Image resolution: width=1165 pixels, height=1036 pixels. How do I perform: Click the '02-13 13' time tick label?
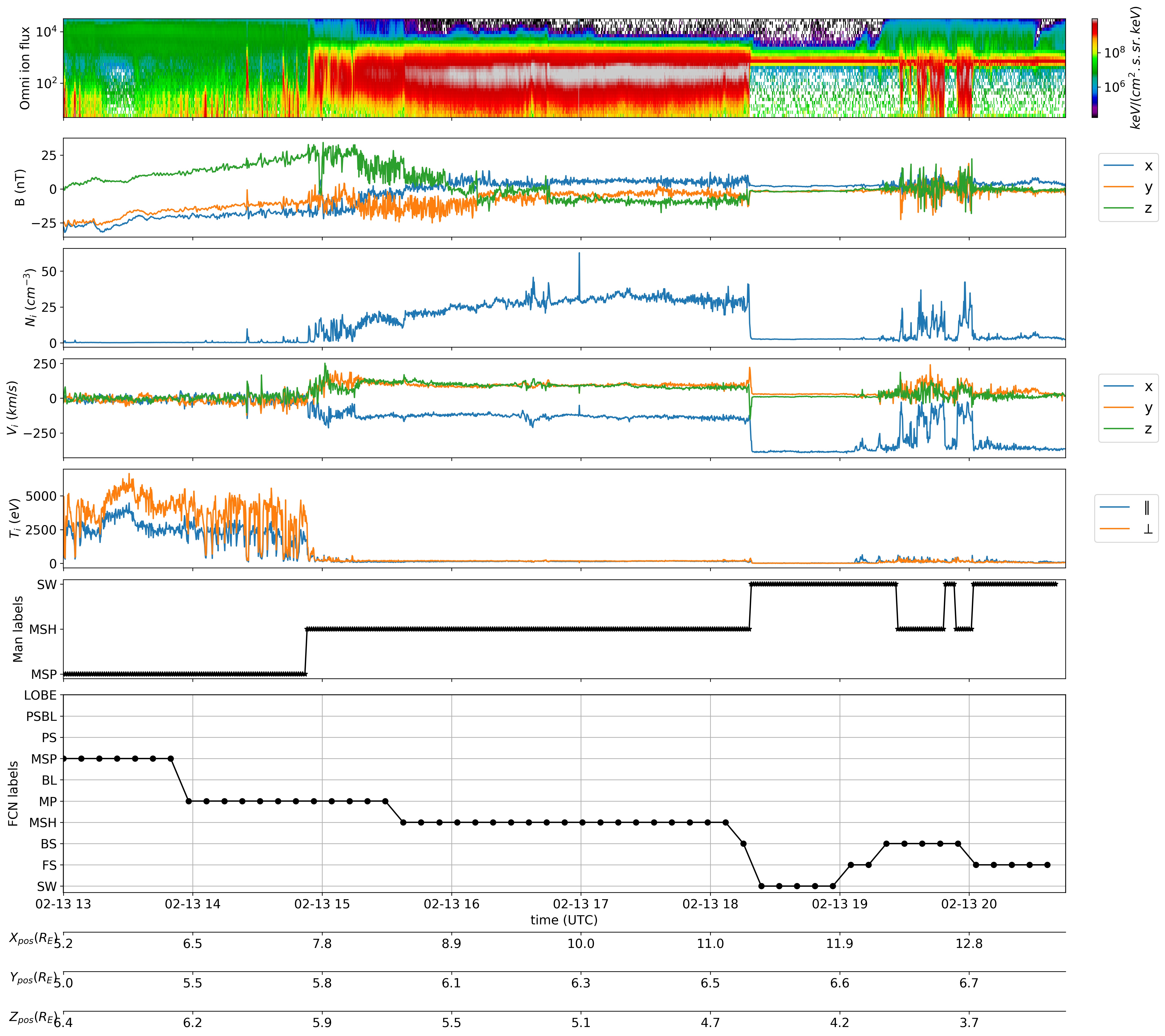point(63,904)
